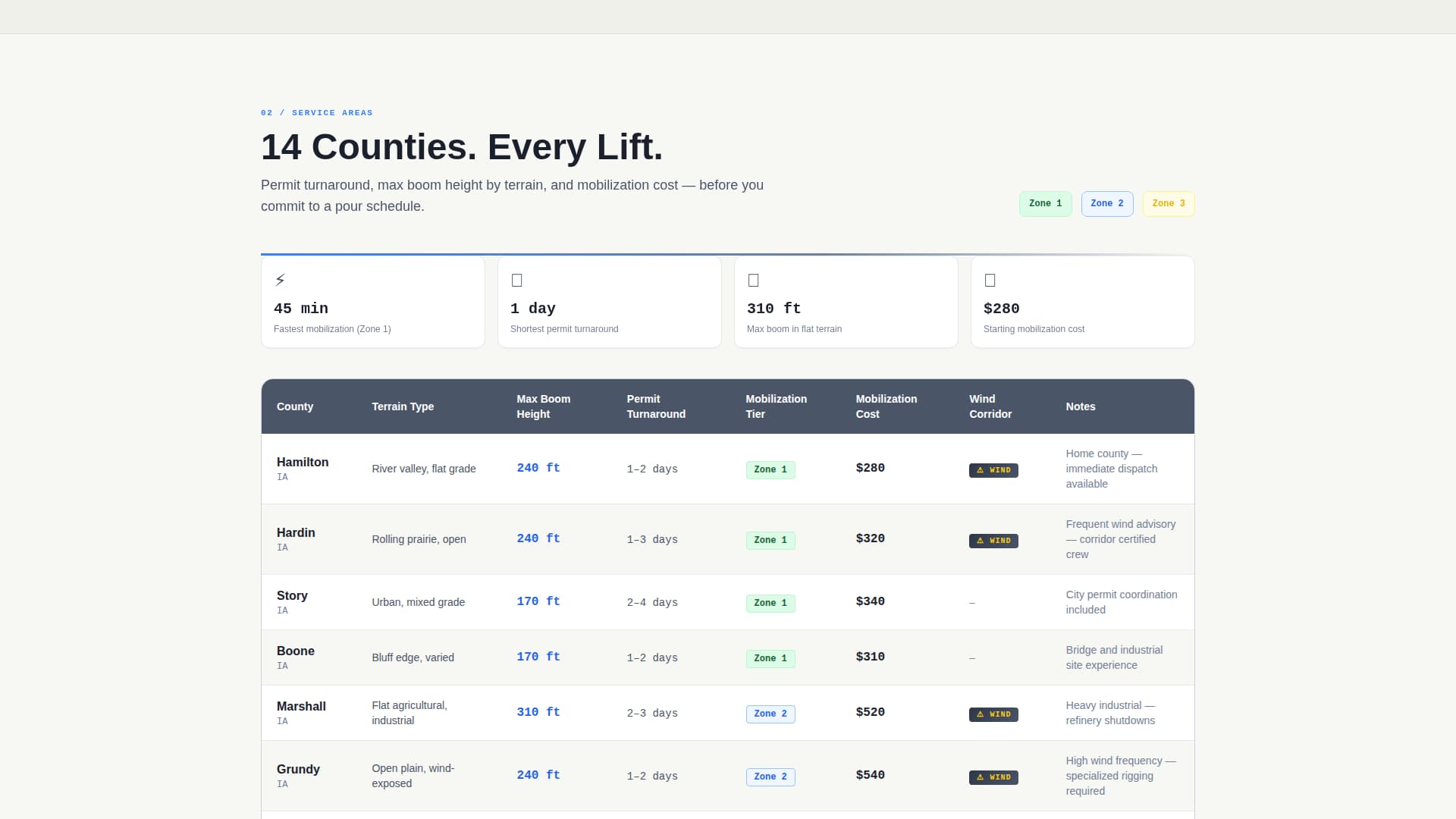Click Bluff edge, varied terrain
1456x819 pixels.
(413, 658)
